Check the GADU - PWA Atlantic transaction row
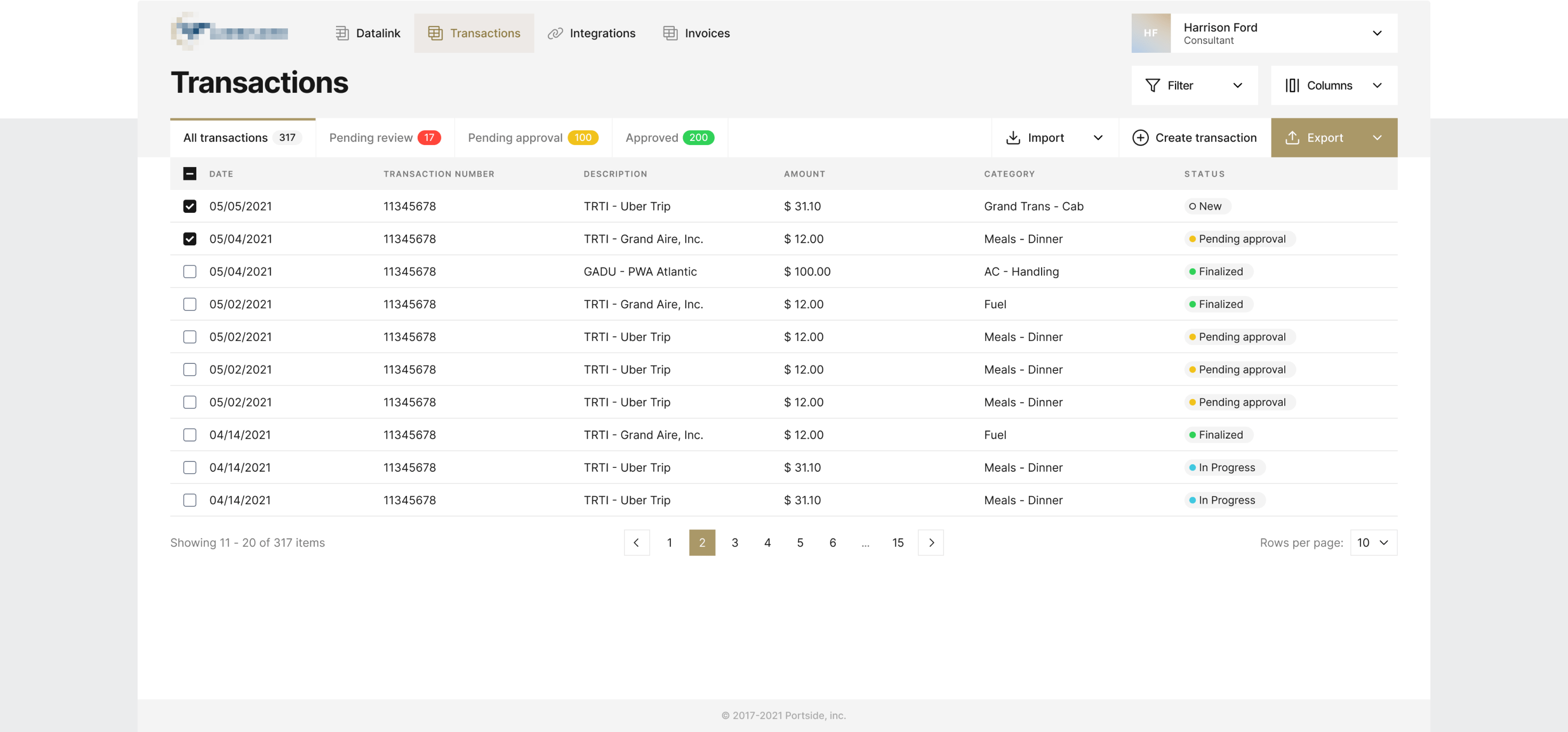Image resolution: width=1568 pixels, height=732 pixels. click(189, 272)
